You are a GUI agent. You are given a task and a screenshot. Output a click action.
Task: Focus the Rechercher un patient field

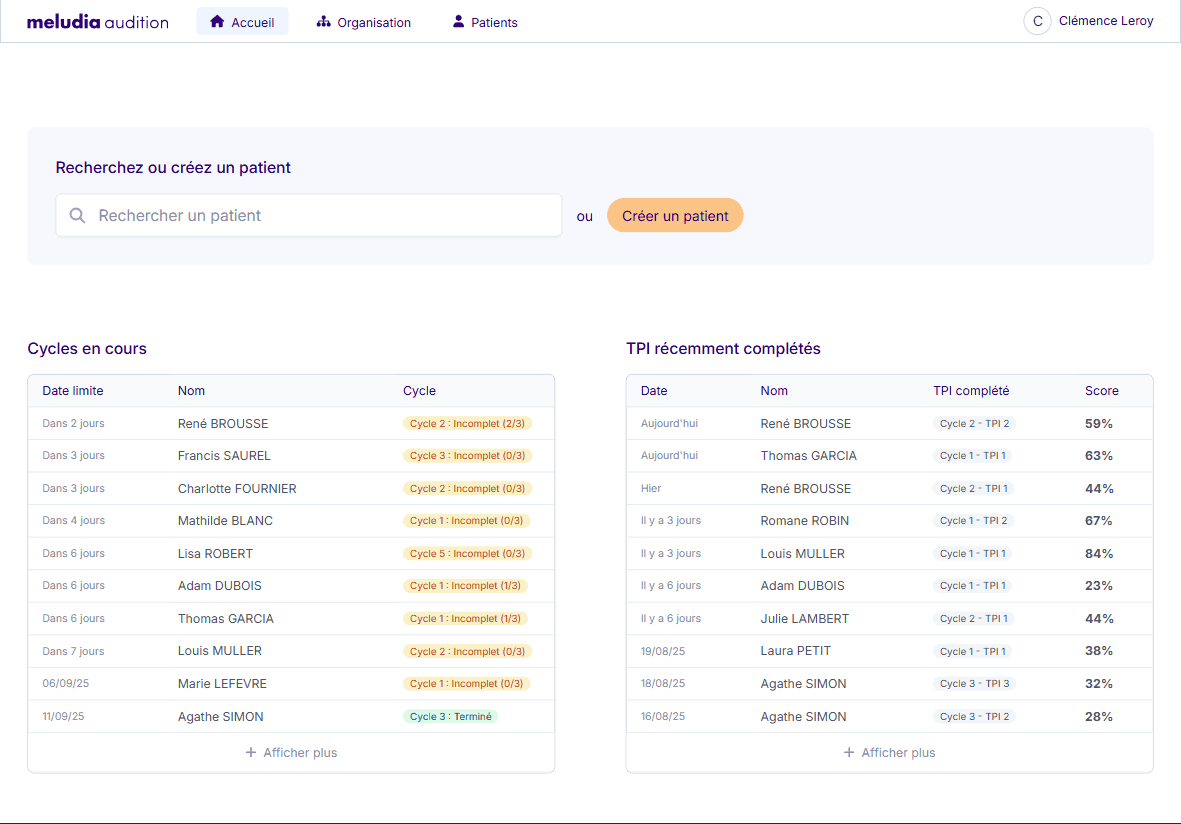click(320, 216)
